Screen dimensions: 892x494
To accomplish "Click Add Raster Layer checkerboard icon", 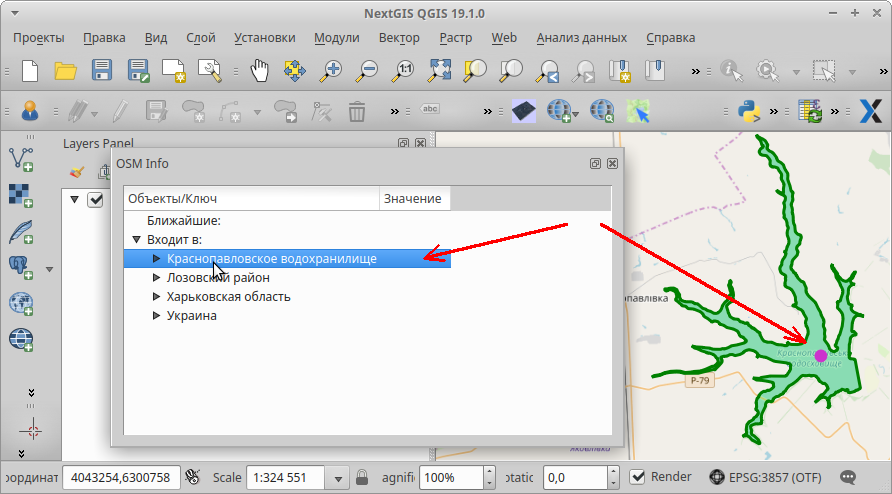I will coord(21,195).
